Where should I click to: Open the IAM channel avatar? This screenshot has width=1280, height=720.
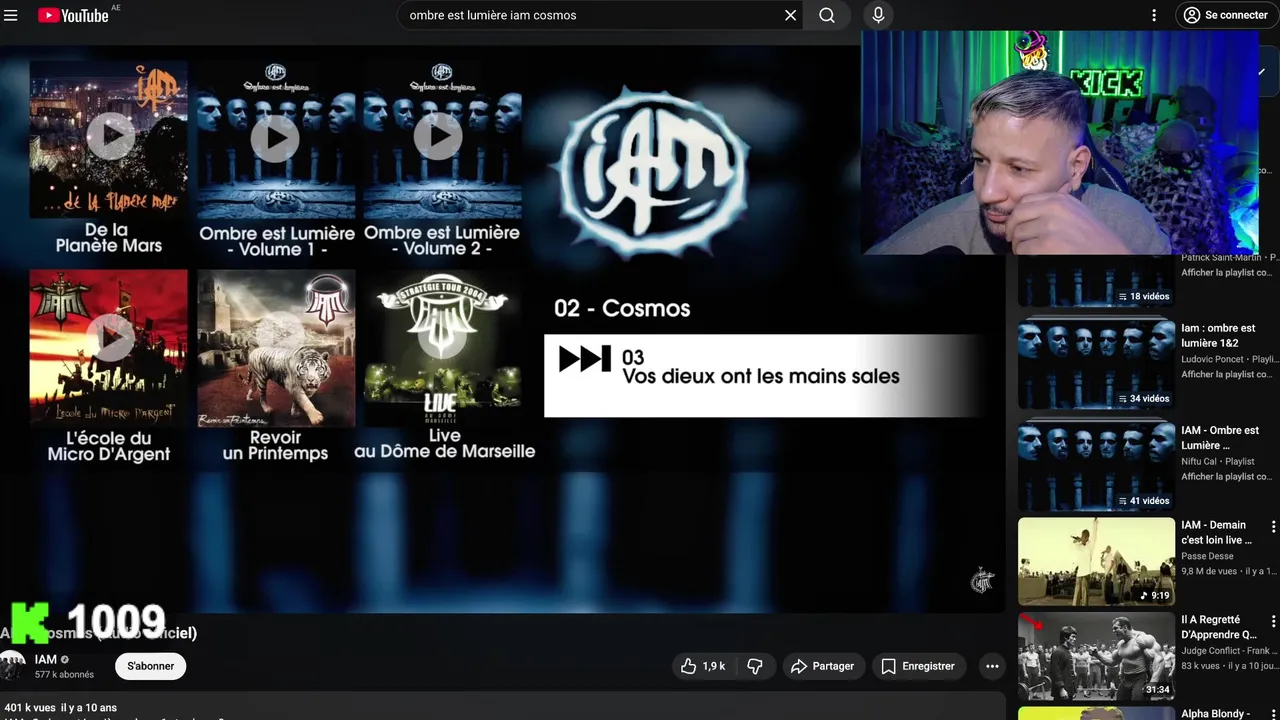pos(12,666)
